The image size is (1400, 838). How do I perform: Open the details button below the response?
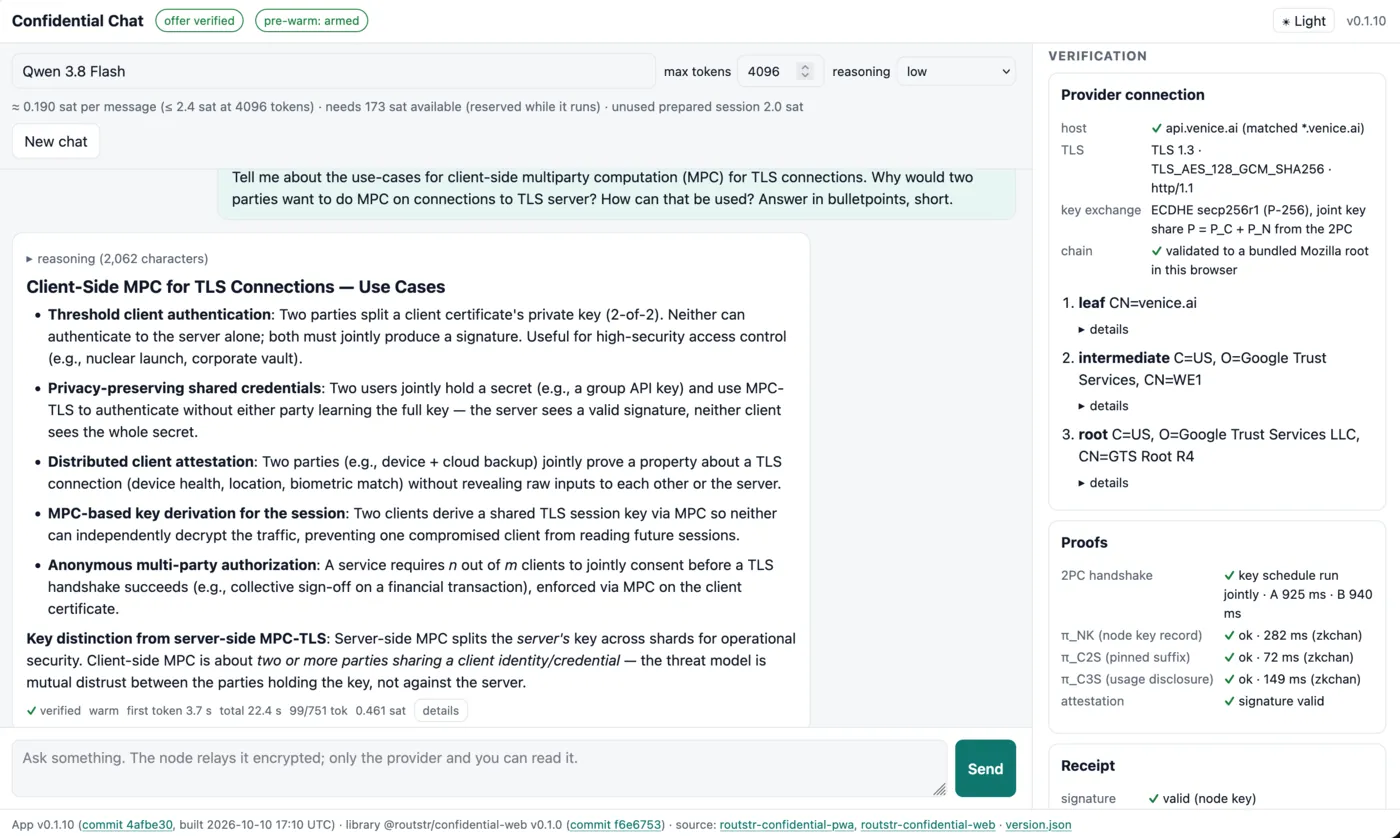click(440, 711)
